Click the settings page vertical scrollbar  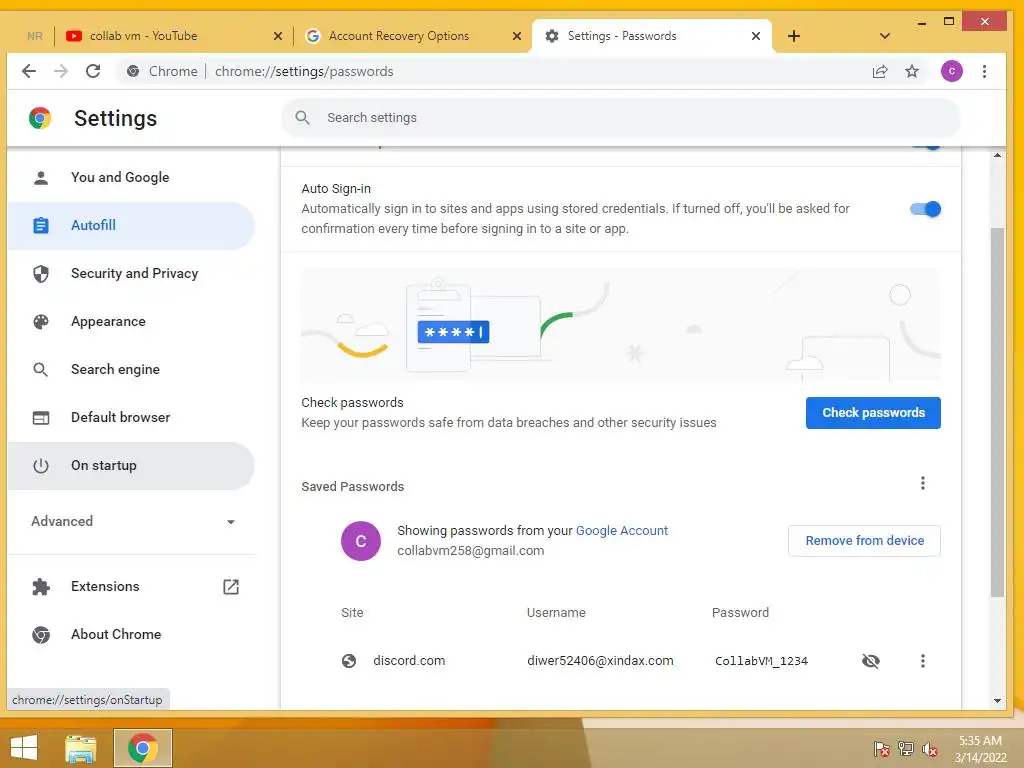click(997, 411)
